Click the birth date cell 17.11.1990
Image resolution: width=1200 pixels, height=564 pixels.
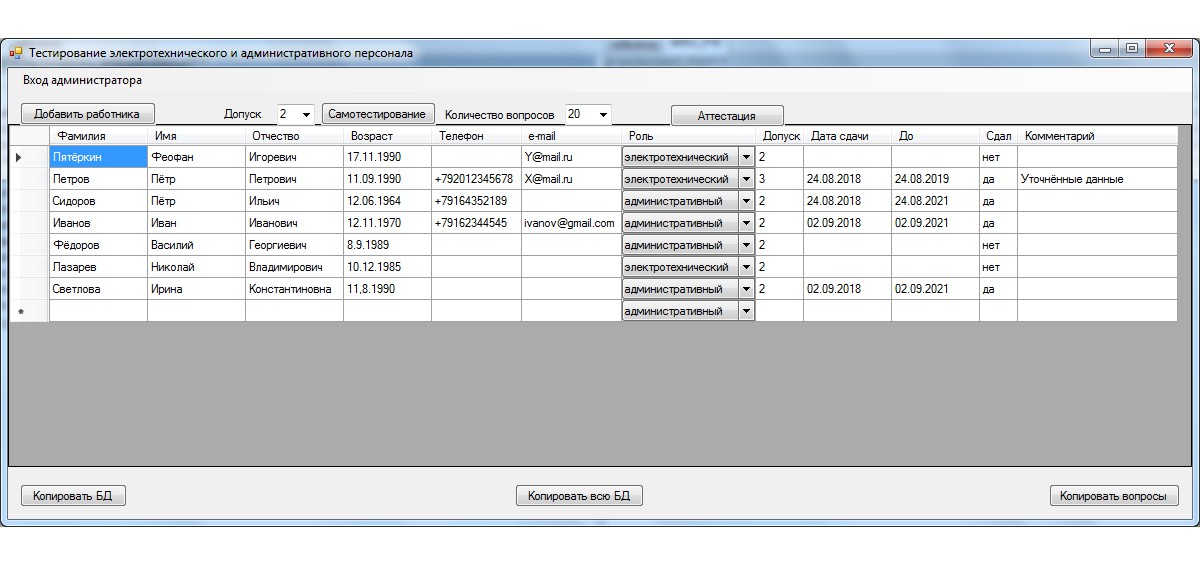[x=387, y=157]
